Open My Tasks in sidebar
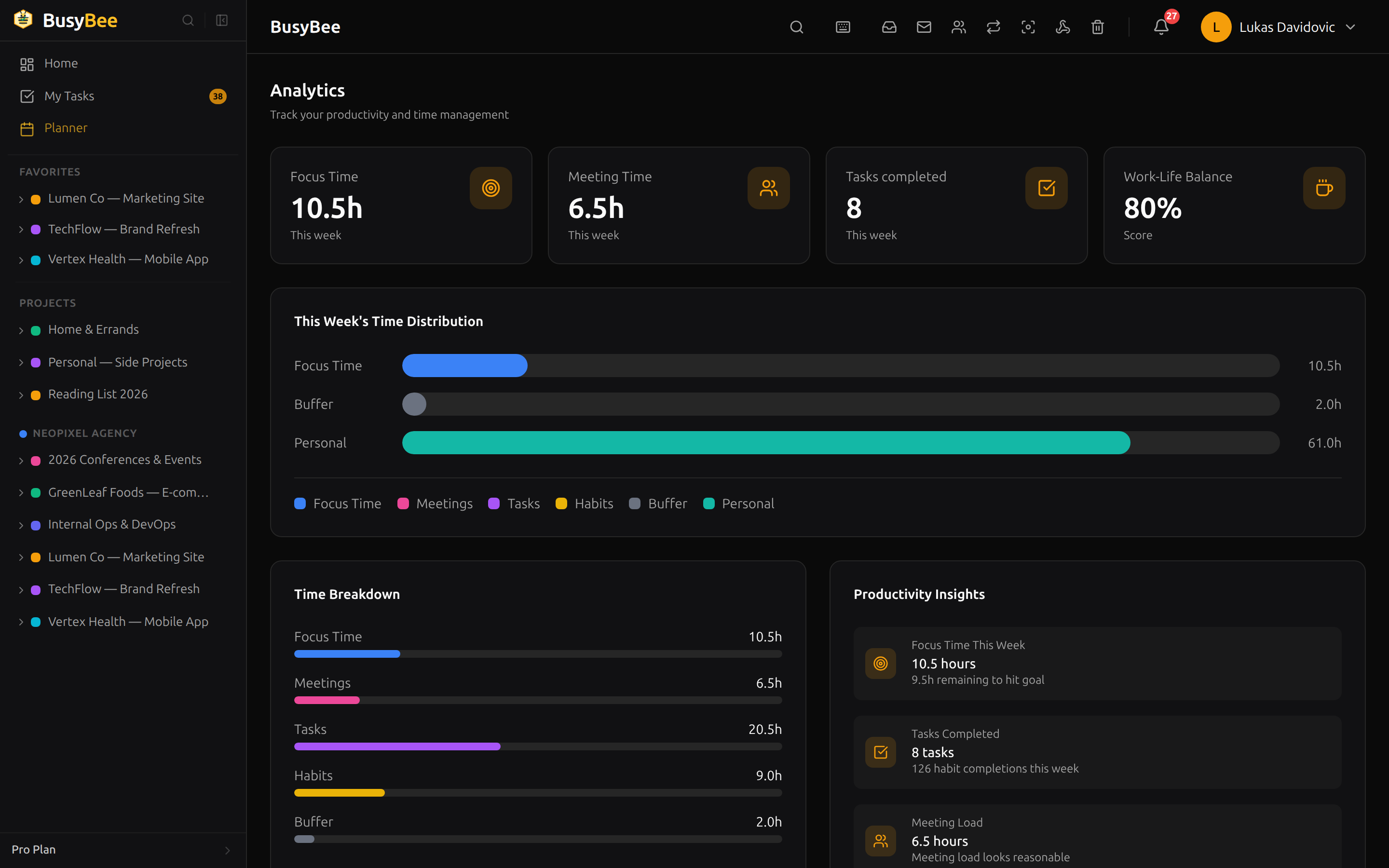This screenshot has width=1389, height=868. click(123, 96)
